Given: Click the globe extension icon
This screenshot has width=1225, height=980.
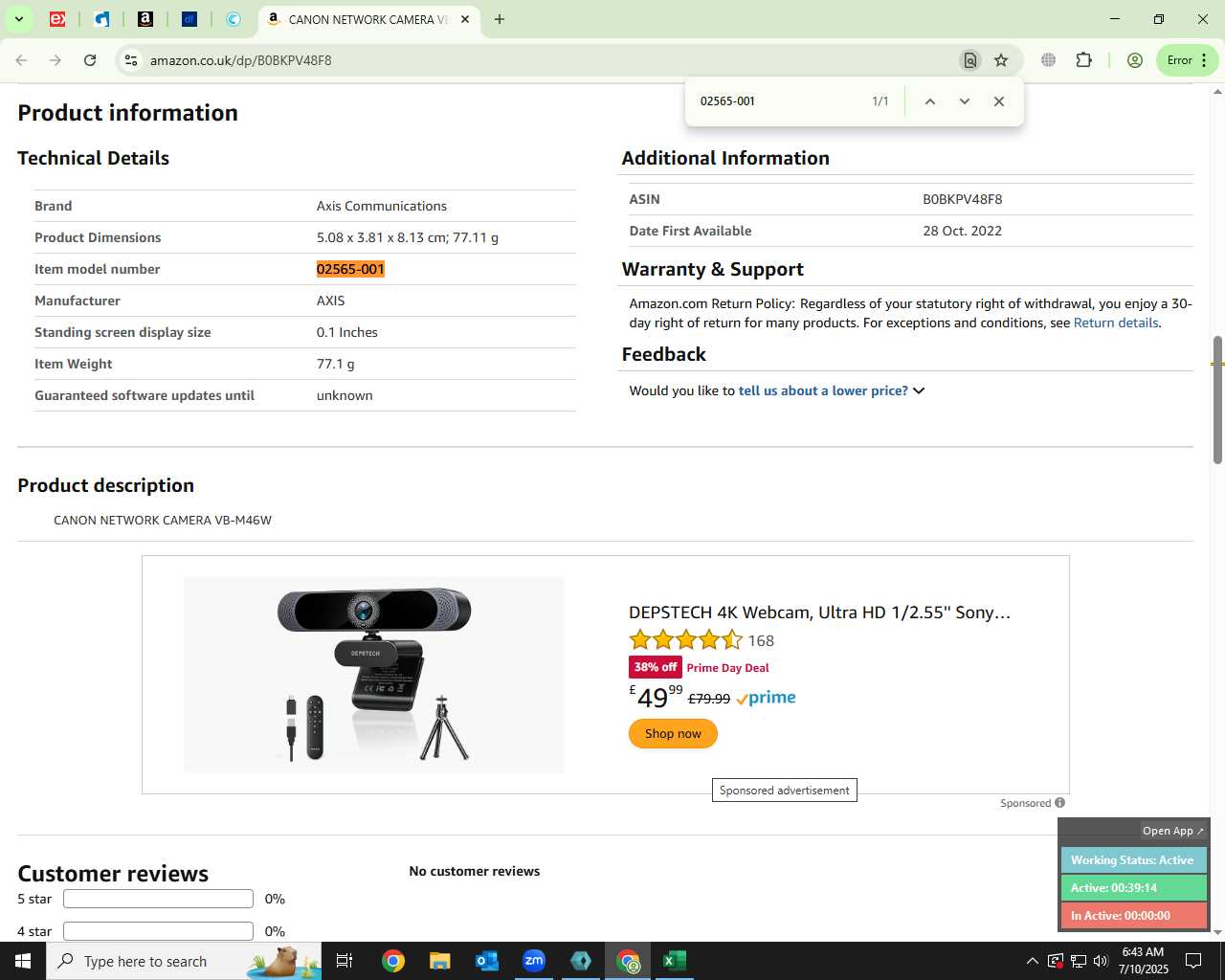Looking at the screenshot, I should 1049,60.
